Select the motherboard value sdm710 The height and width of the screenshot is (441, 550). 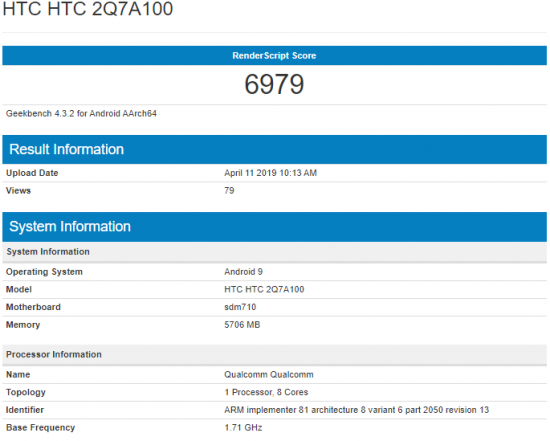[240, 307]
